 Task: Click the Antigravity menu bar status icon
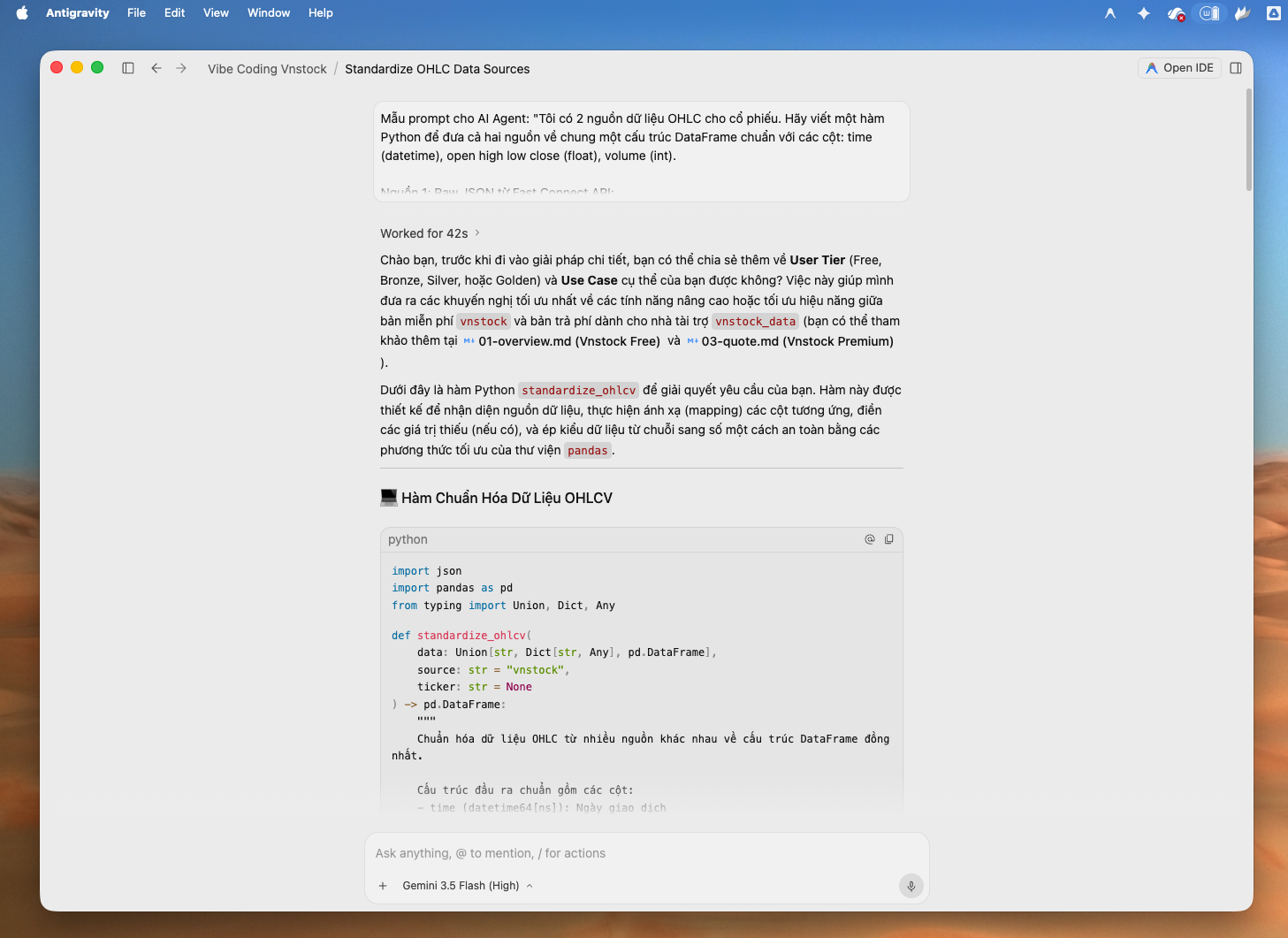(x=1110, y=13)
